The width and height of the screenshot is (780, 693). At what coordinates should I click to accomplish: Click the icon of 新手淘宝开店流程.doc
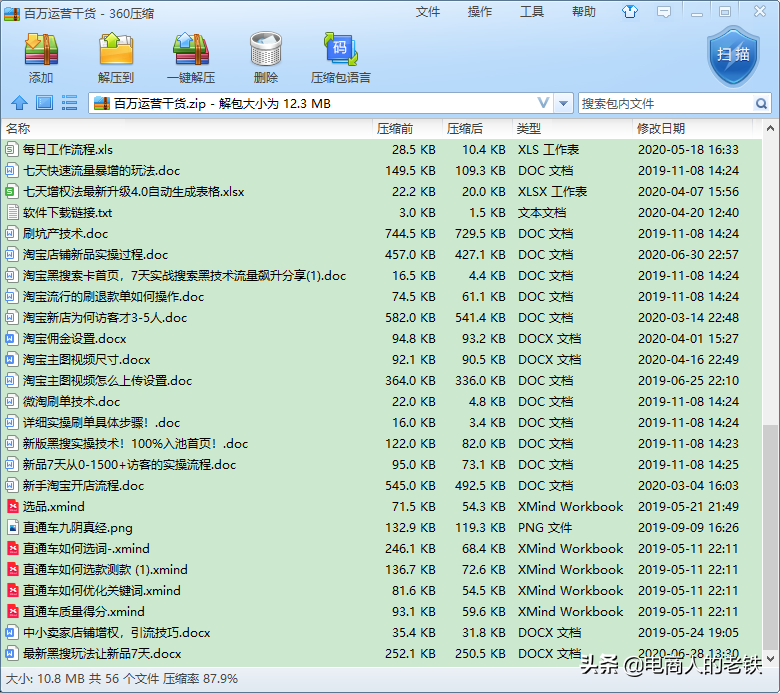(10, 486)
